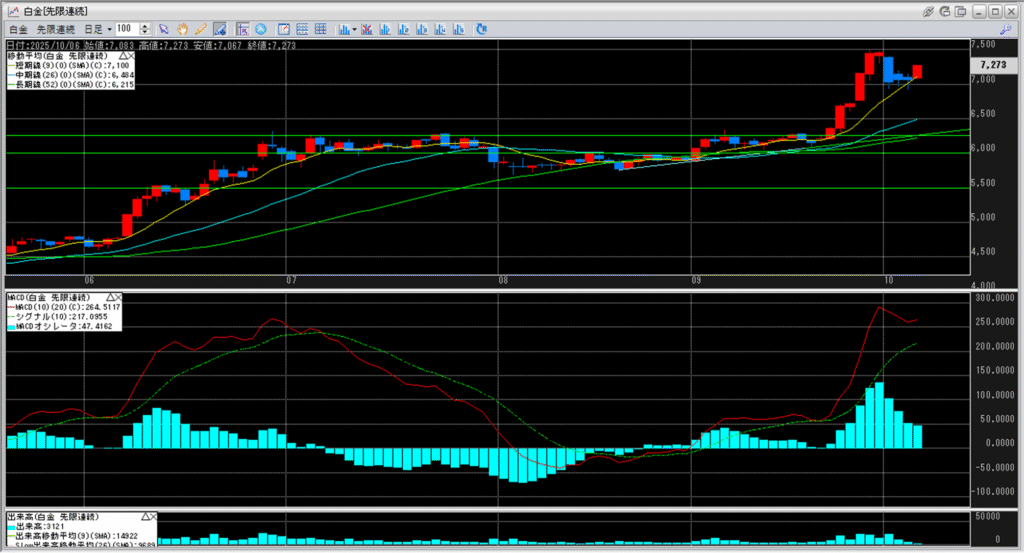The height and width of the screenshot is (553, 1024).
Task: Open the 先限連続 contract menu
Action: point(58,29)
